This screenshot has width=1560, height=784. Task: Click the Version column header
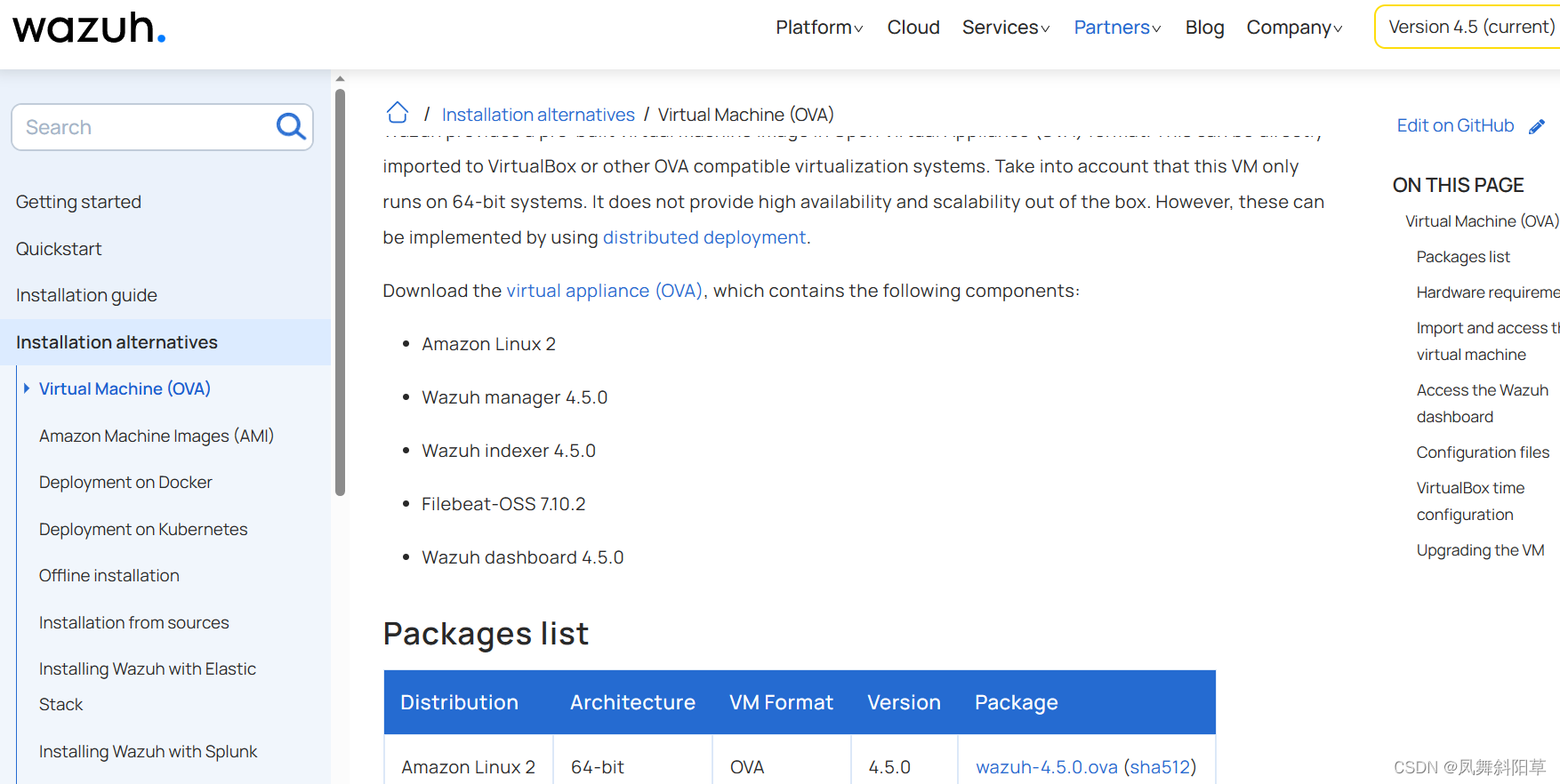[x=904, y=702]
